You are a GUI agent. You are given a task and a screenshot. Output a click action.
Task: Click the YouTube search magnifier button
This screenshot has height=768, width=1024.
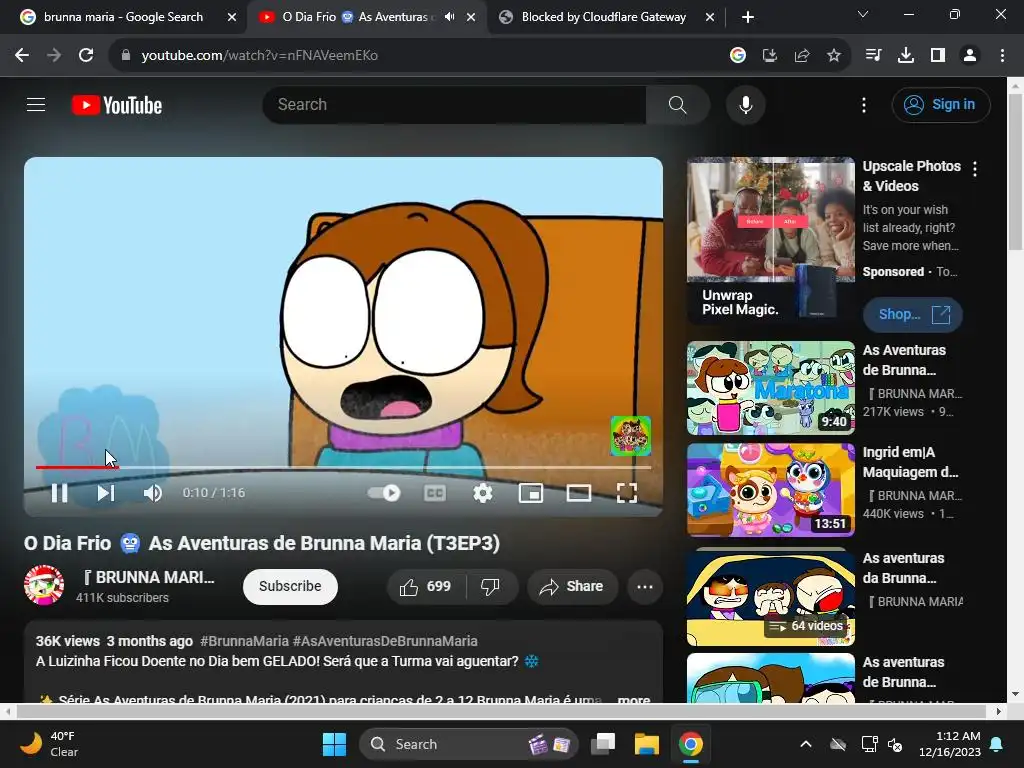[x=678, y=104]
